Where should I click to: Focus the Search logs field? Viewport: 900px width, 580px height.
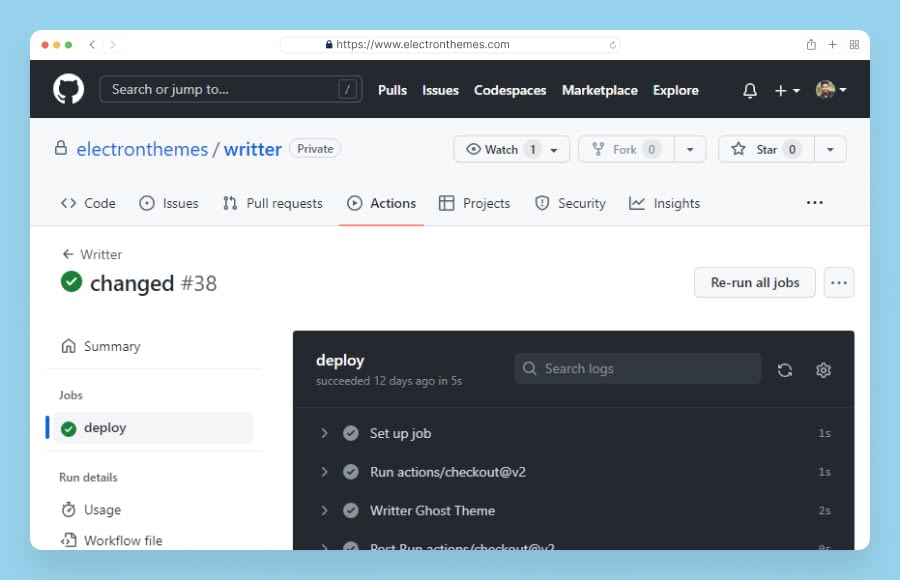tap(638, 369)
